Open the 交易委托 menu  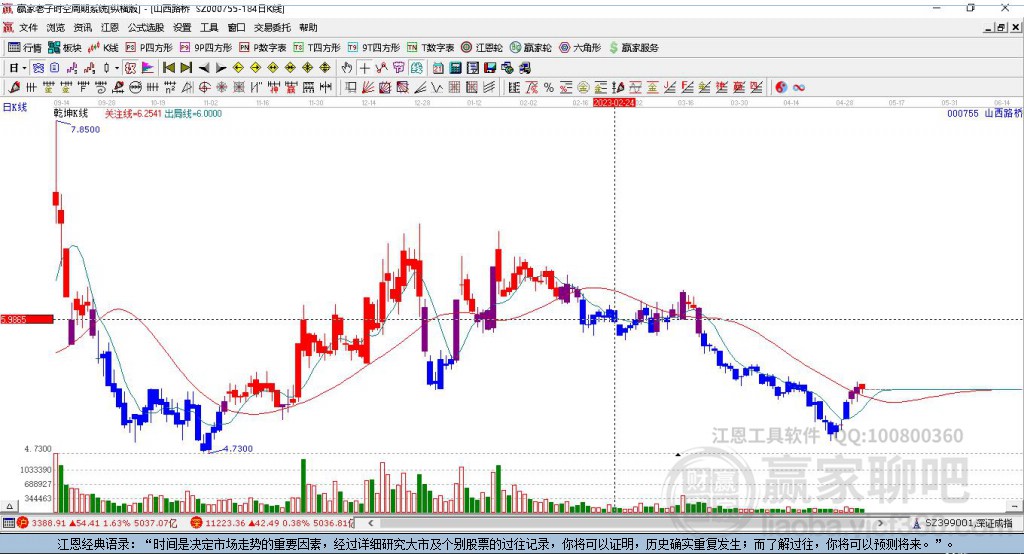point(272,27)
